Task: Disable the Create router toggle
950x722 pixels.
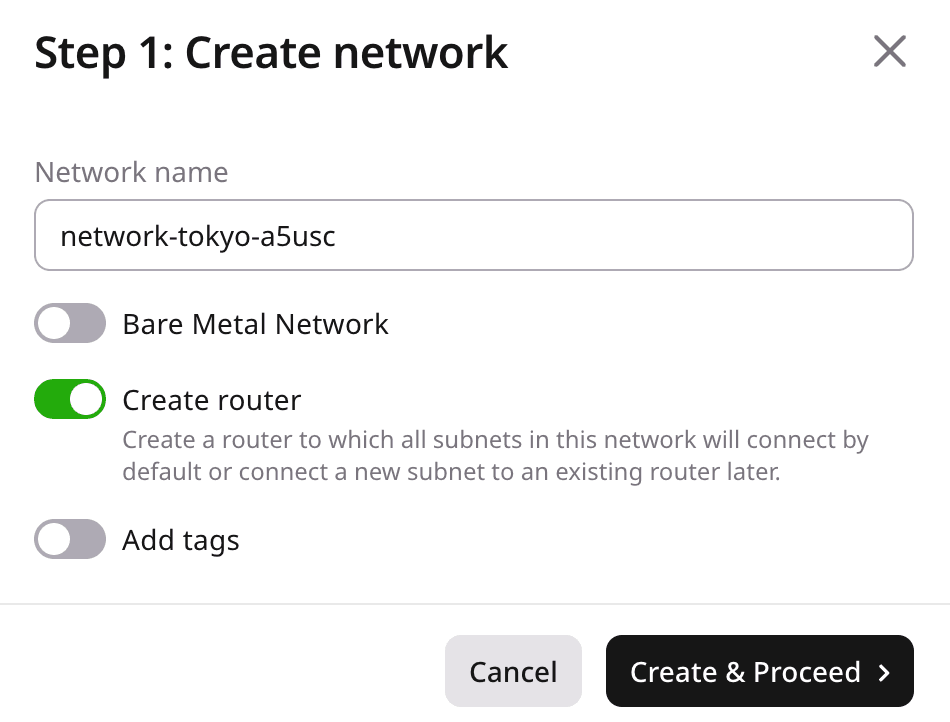Action: (70, 400)
